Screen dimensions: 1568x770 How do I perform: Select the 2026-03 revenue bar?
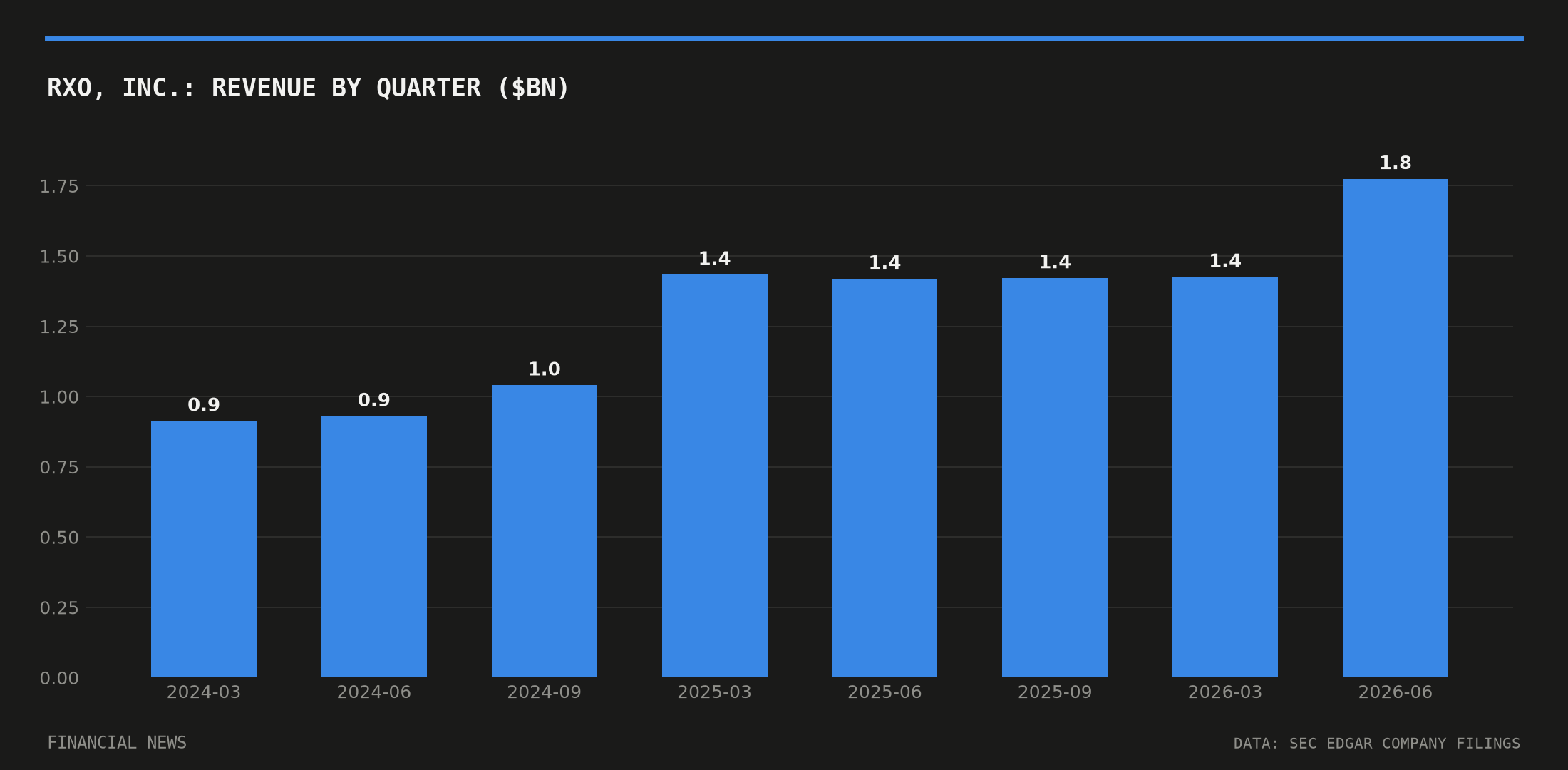(x=1225, y=477)
